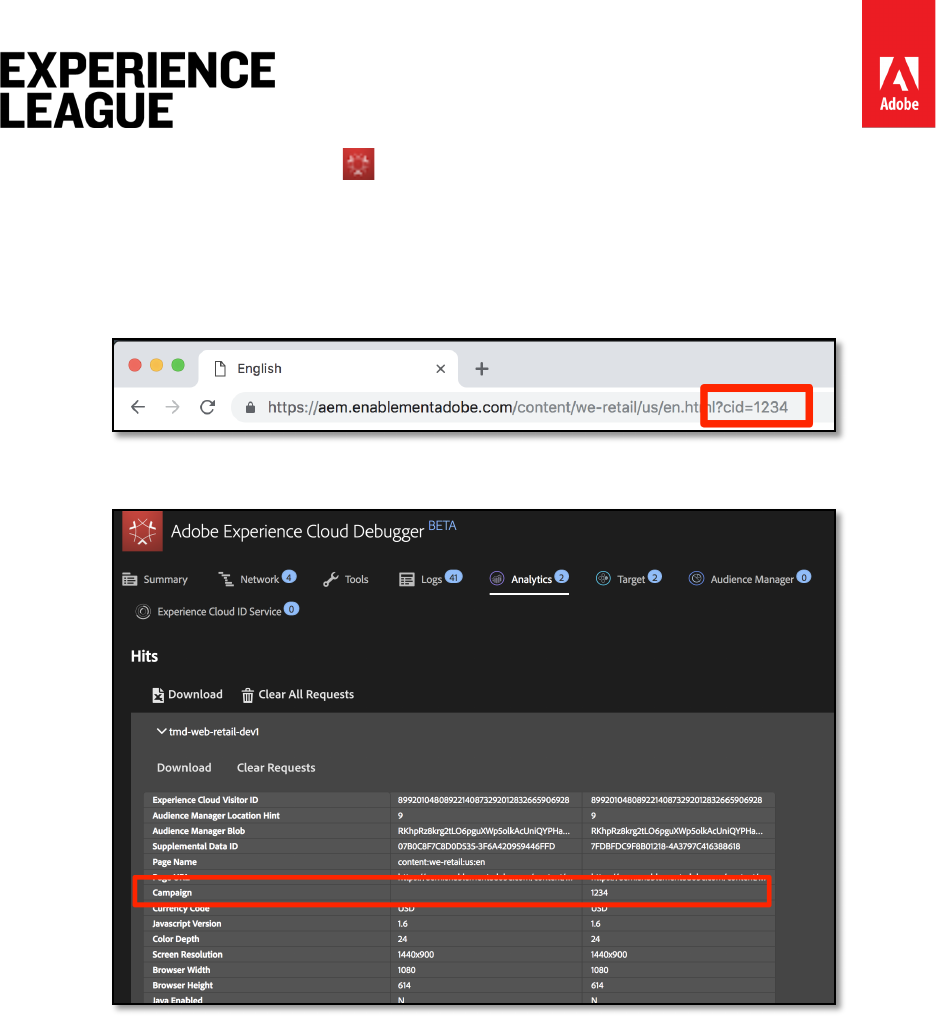Open the Experience Cloud ID Service tab
This screenshot has width=936, height=1018.
tap(217, 611)
